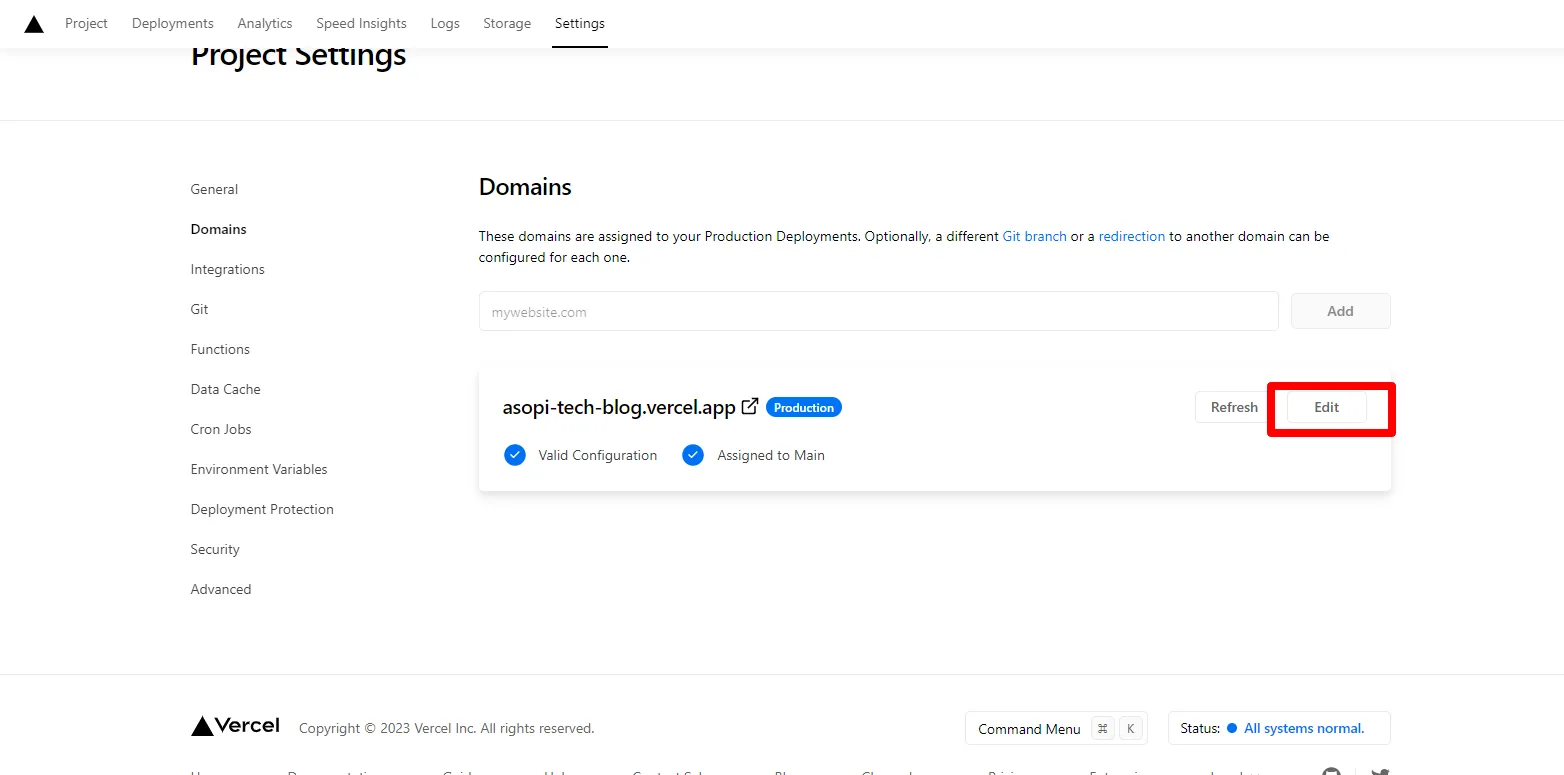Click the Valid Configuration checkmark icon
1564x775 pixels.
515,455
